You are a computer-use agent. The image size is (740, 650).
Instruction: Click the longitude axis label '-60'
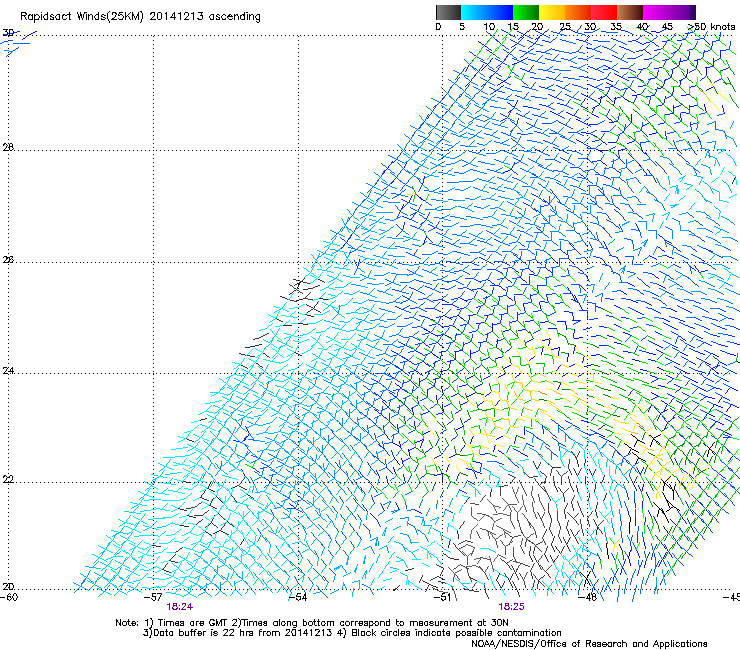click(9, 597)
